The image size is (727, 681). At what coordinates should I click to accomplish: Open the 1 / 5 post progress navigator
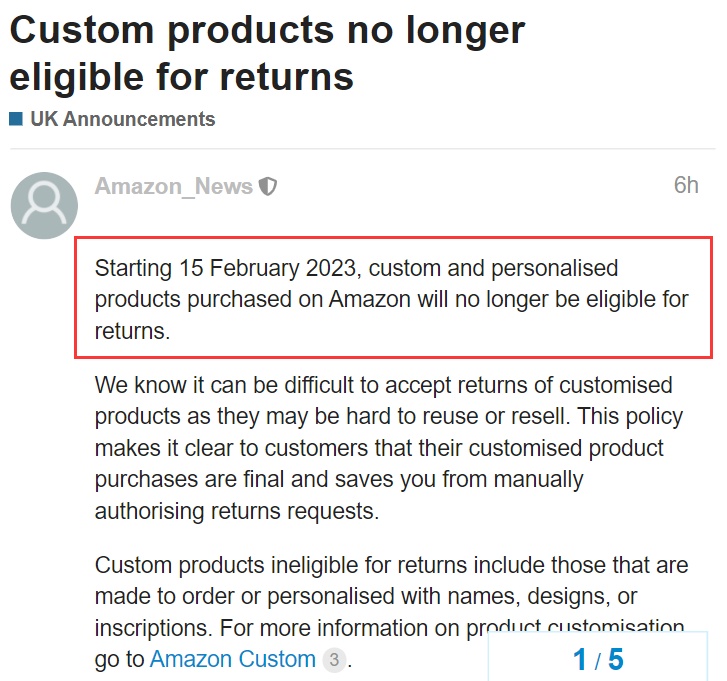(597, 660)
